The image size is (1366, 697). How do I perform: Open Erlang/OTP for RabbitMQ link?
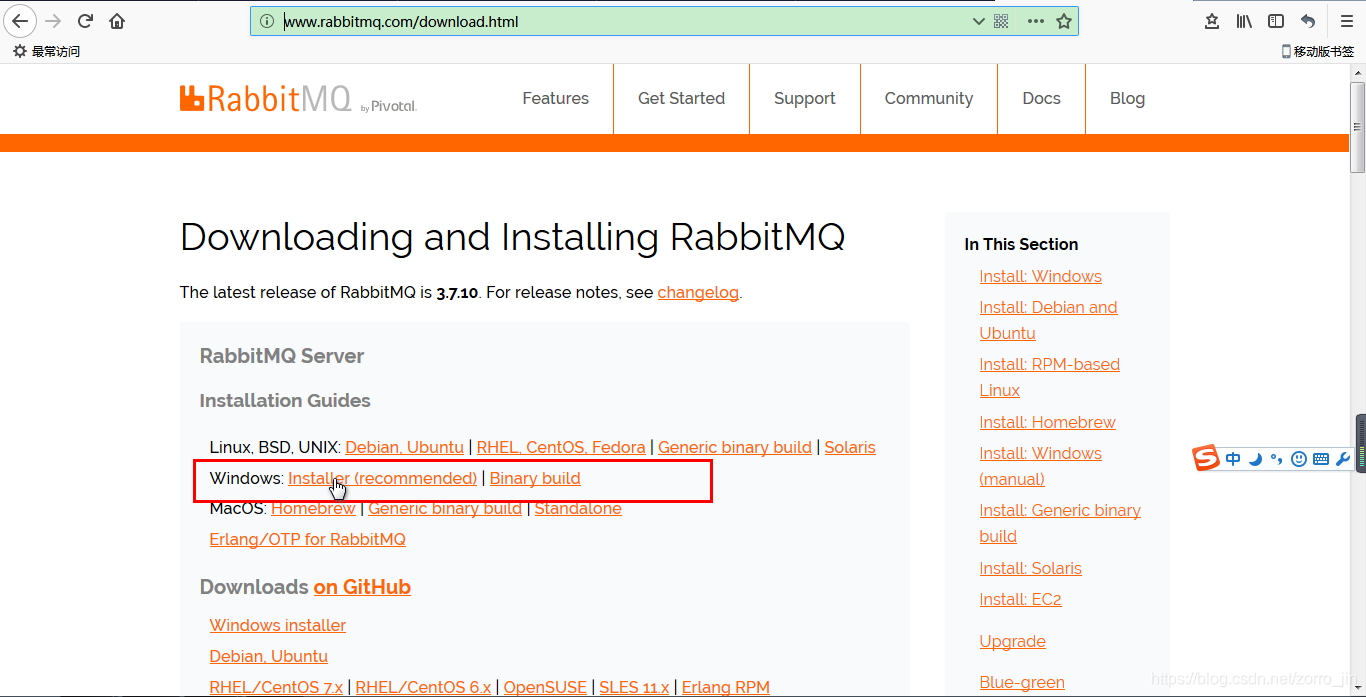click(308, 539)
